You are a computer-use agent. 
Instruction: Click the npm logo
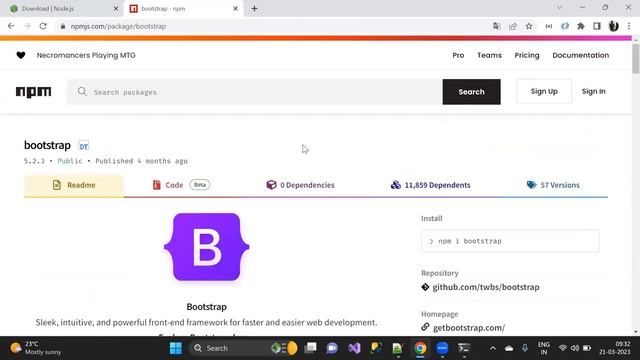[x=33, y=92]
